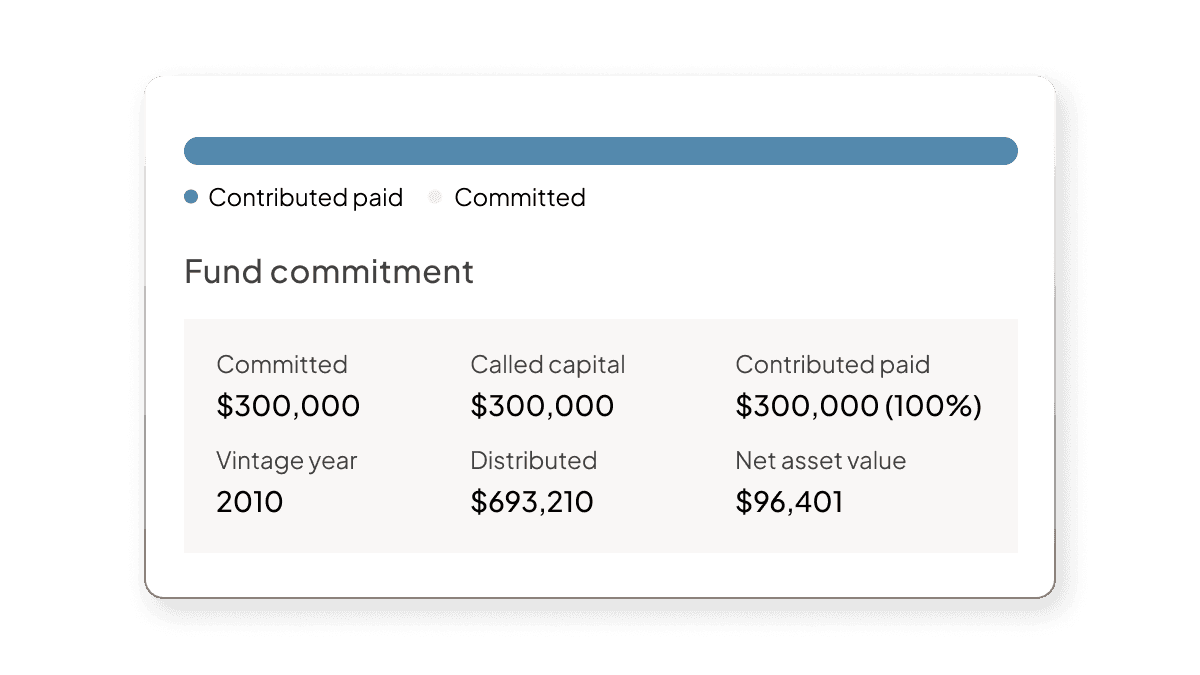1200x675 pixels.
Task: Click the Called capital label
Action: (548, 365)
